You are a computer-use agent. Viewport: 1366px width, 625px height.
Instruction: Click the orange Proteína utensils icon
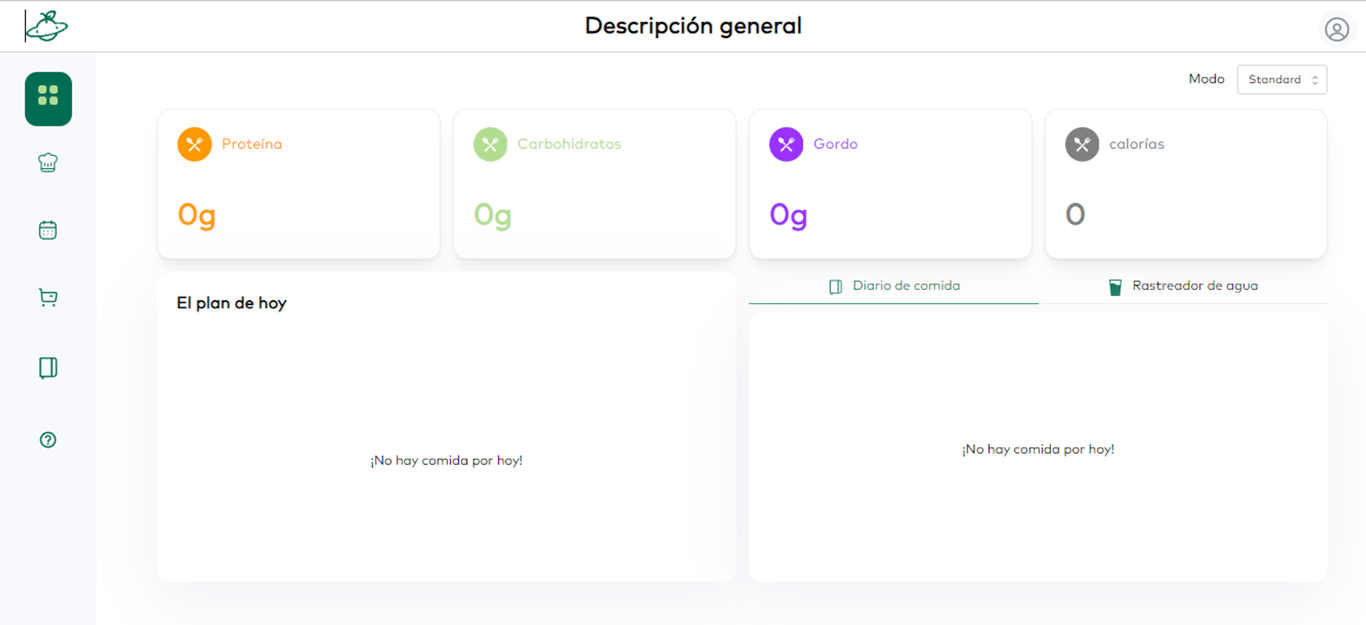(x=194, y=144)
